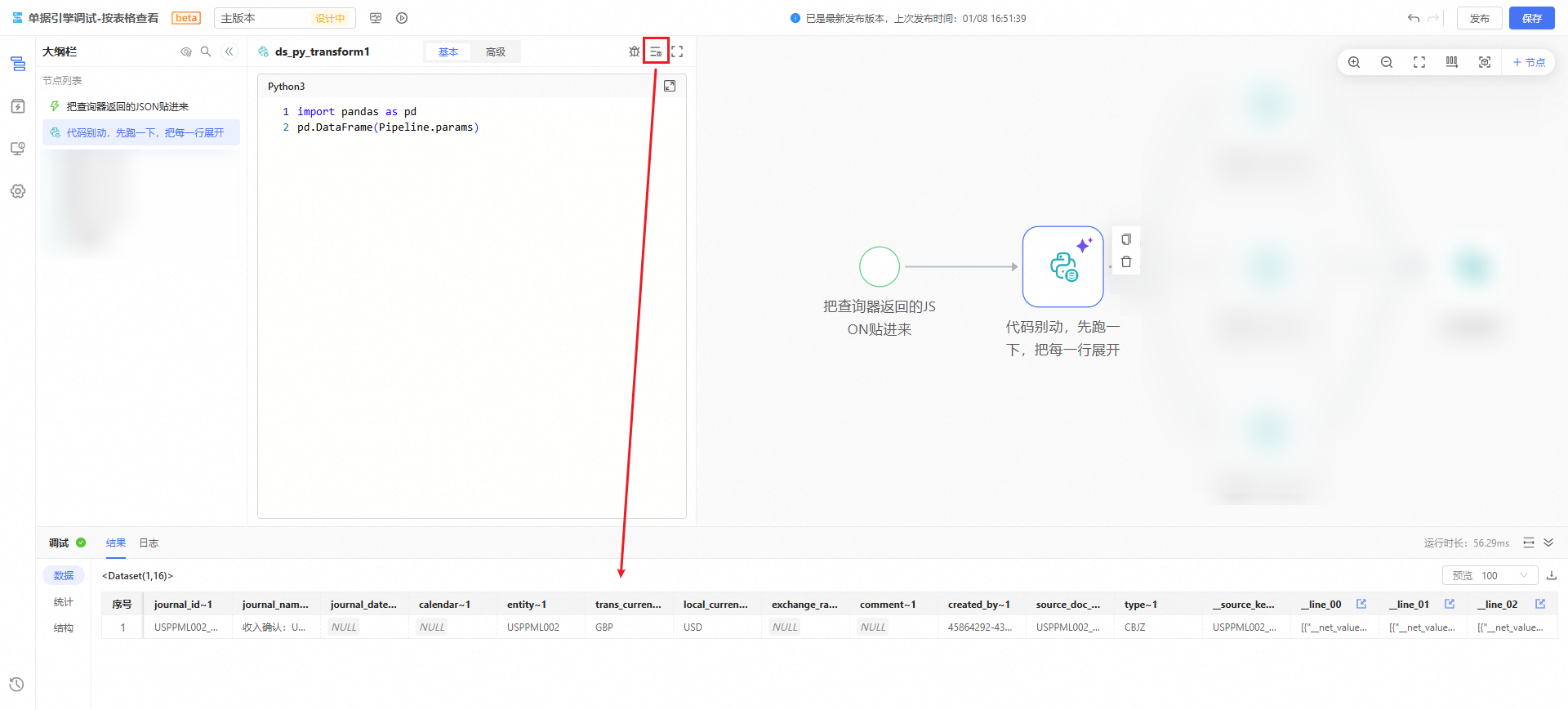Open the 主版本 version dropdown
1568x710 pixels.
pos(283,18)
